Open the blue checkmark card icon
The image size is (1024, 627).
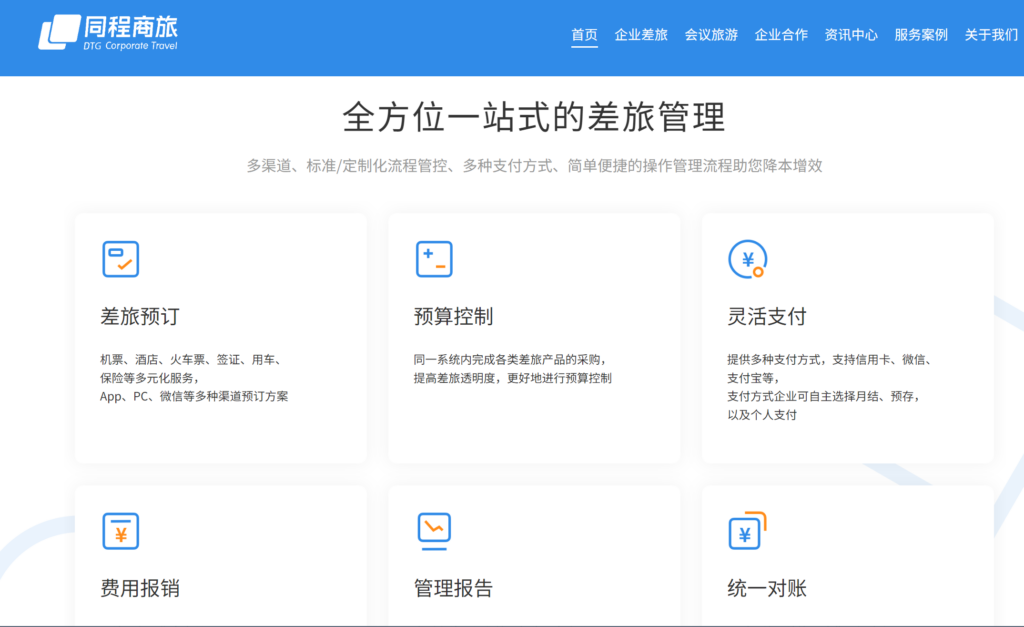tap(121, 259)
